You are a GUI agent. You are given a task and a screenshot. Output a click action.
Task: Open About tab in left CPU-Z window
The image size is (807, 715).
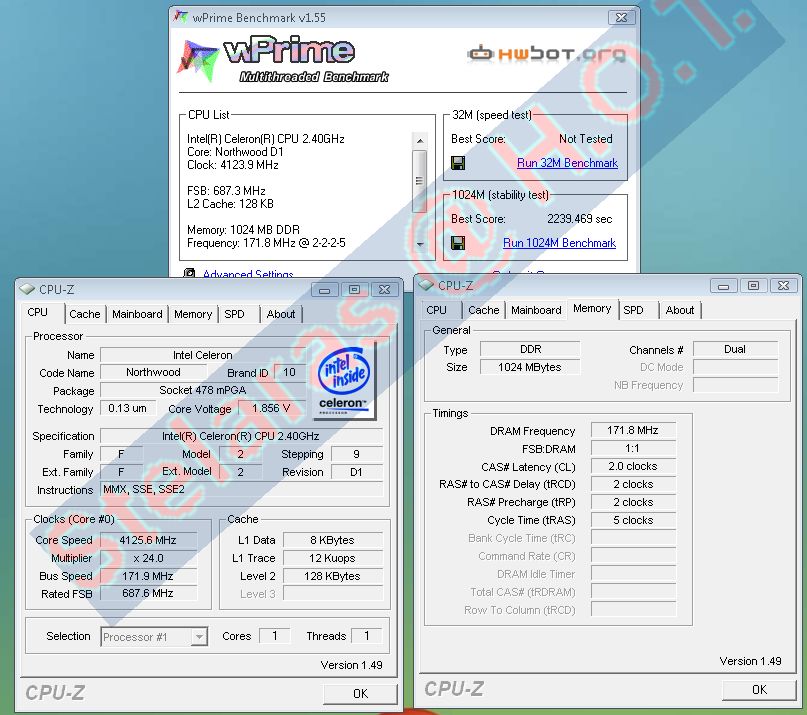pyautogui.click(x=281, y=314)
